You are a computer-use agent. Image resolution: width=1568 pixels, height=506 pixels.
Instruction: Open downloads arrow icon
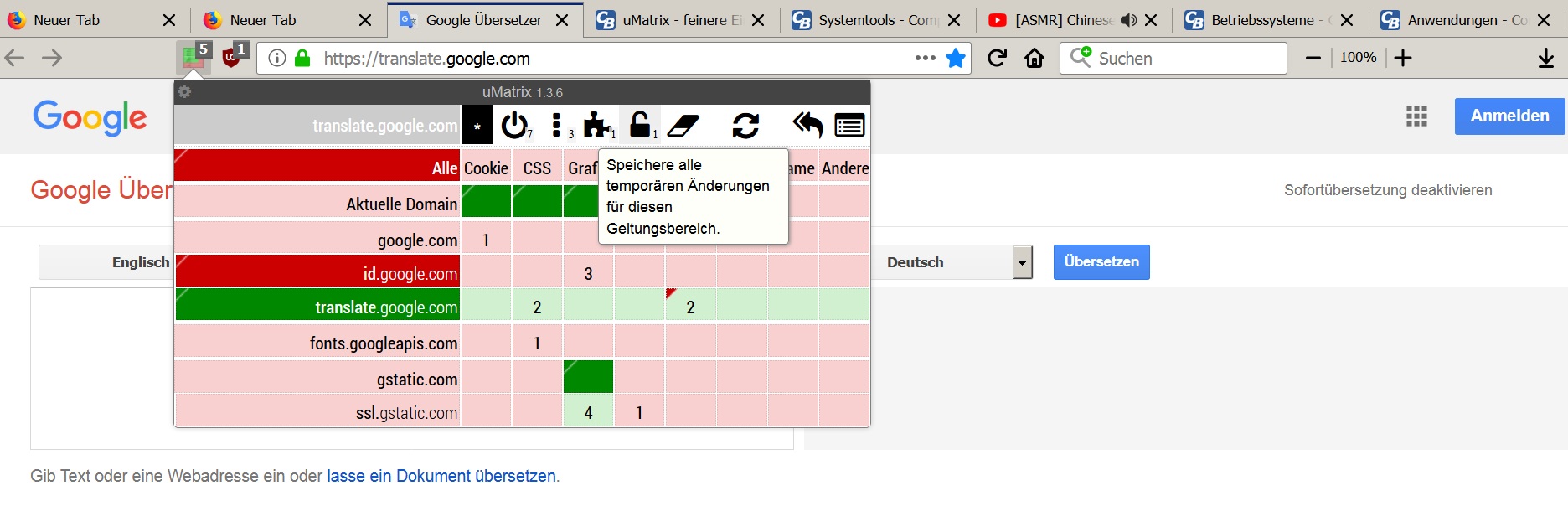1546,58
